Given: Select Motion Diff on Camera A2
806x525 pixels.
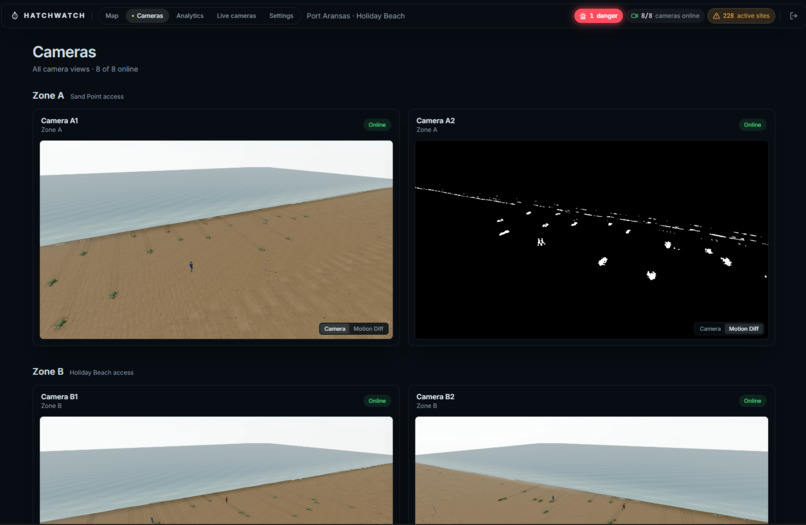Looking at the screenshot, I should pos(743,329).
